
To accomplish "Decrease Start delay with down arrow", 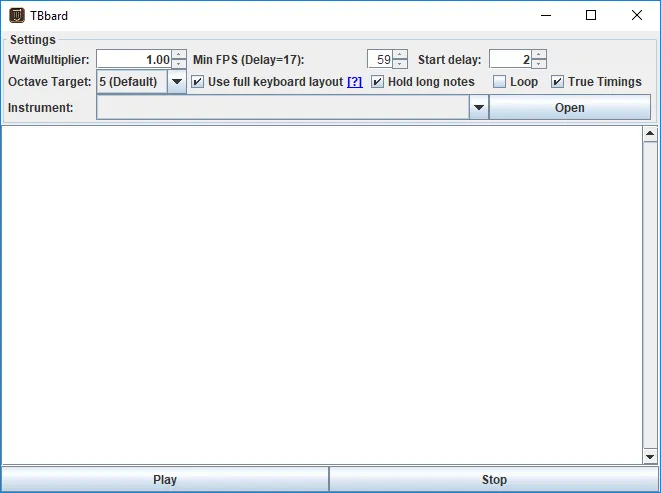I will (539, 64).
